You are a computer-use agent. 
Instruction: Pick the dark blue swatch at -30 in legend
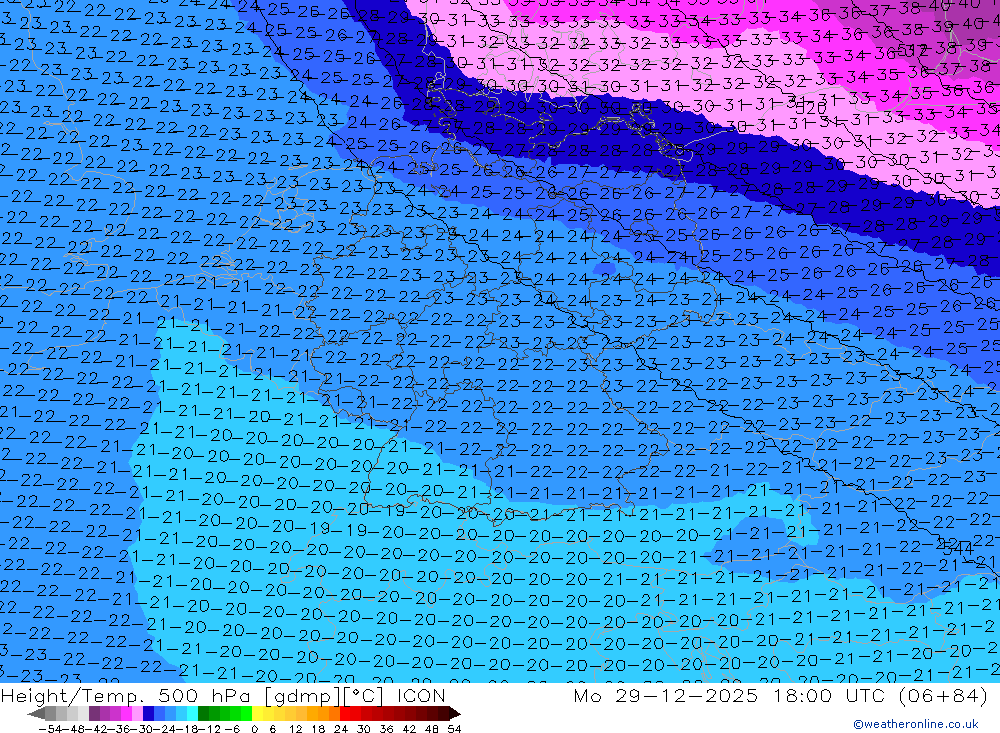(148, 713)
